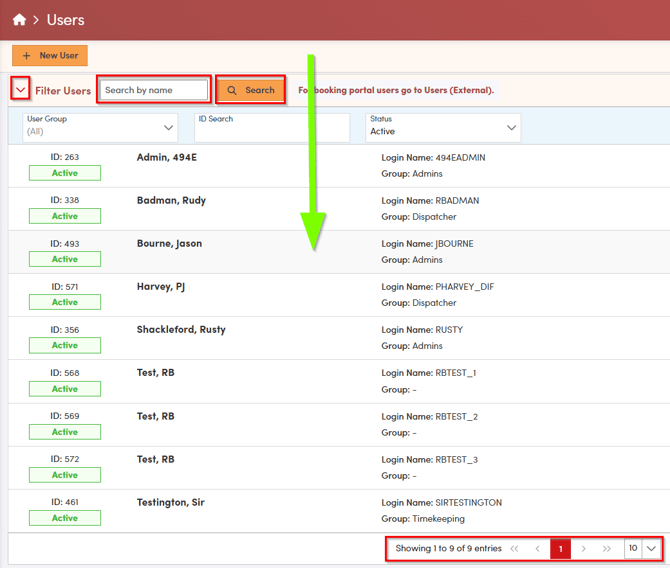Jump to last page of results

(607, 549)
